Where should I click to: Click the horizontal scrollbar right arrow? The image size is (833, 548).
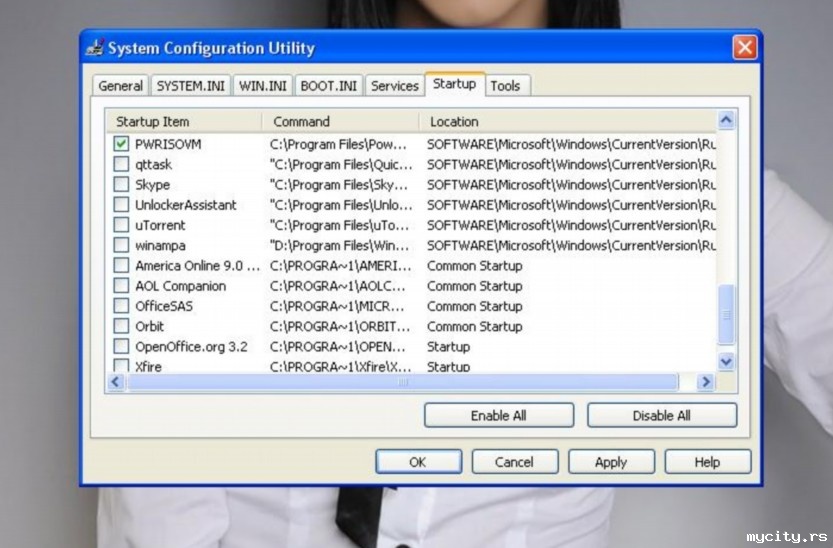[705, 382]
